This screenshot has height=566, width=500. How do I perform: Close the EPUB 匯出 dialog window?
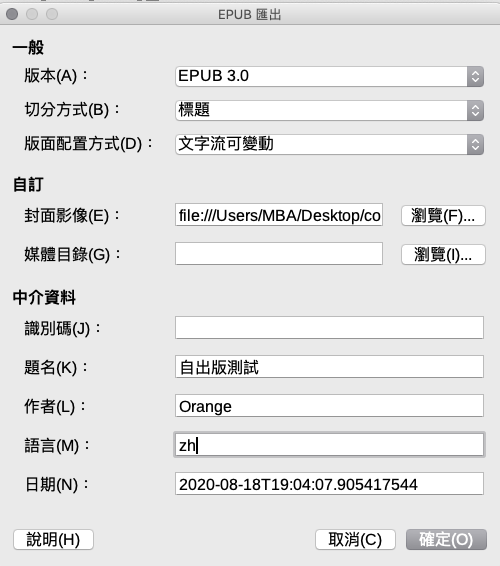click(12, 14)
